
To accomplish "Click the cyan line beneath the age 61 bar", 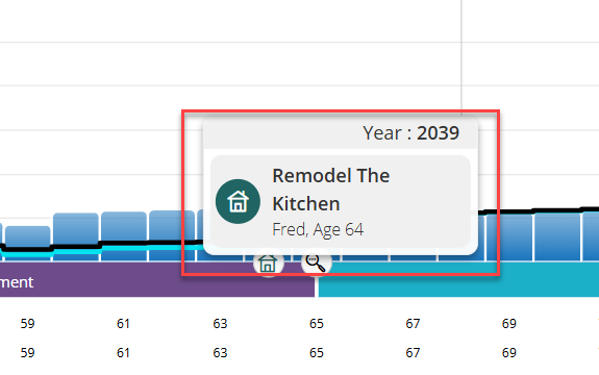I will coord(124,249).
